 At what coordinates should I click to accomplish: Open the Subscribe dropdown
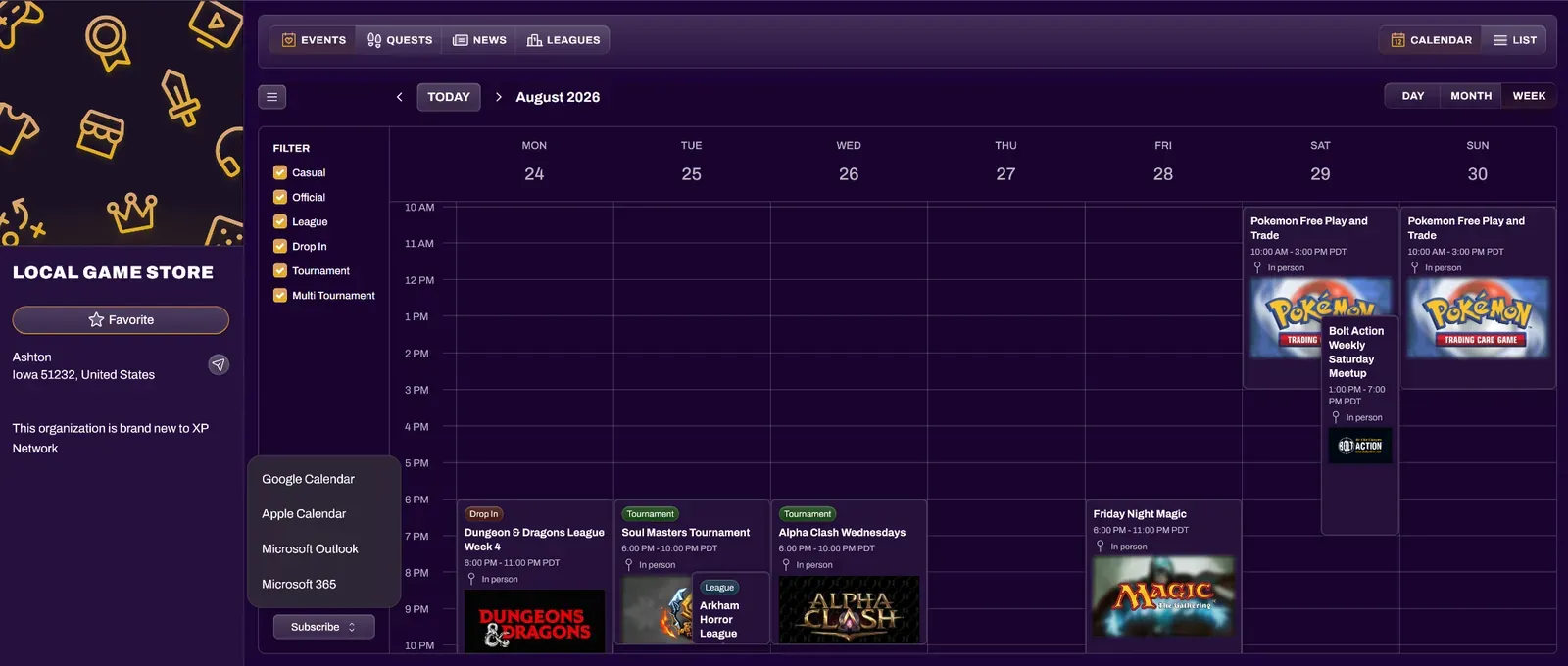tap(323, 627)
